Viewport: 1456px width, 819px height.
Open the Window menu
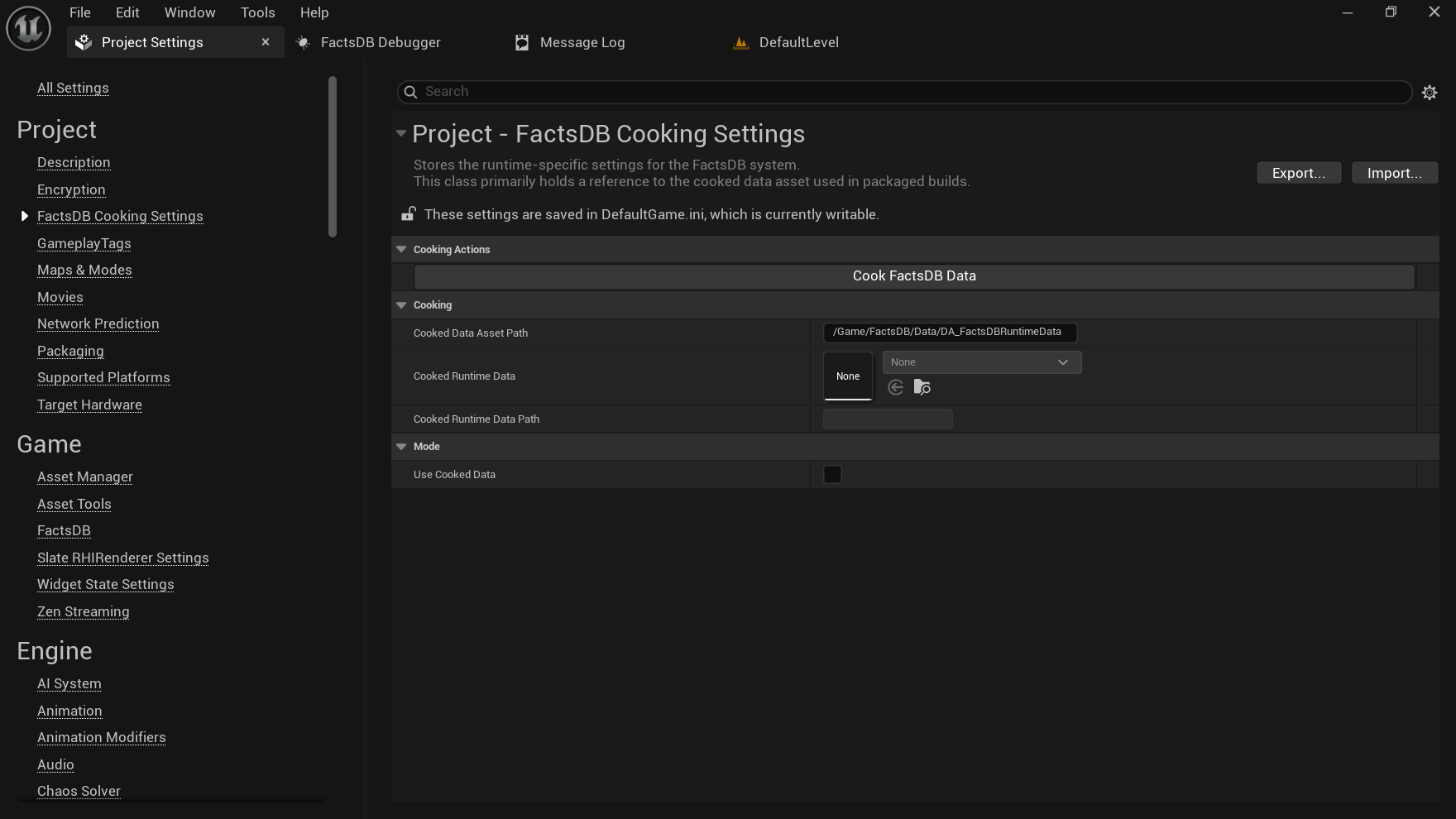(189, 12)
